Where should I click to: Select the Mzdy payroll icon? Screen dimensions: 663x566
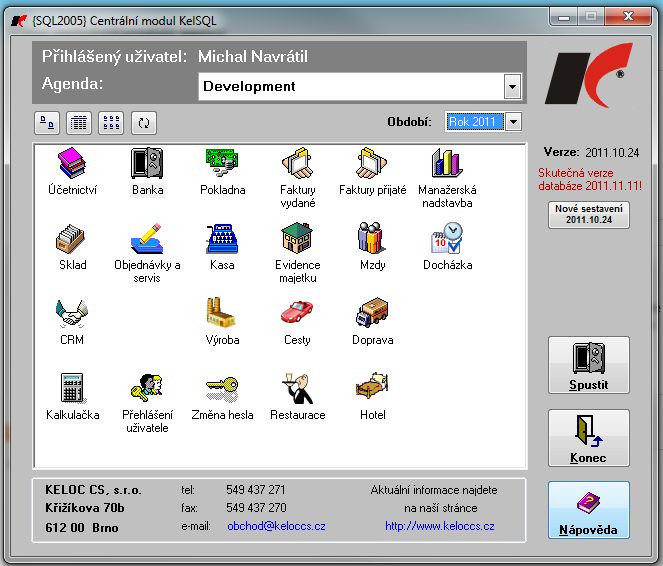(x=372, y=246)
